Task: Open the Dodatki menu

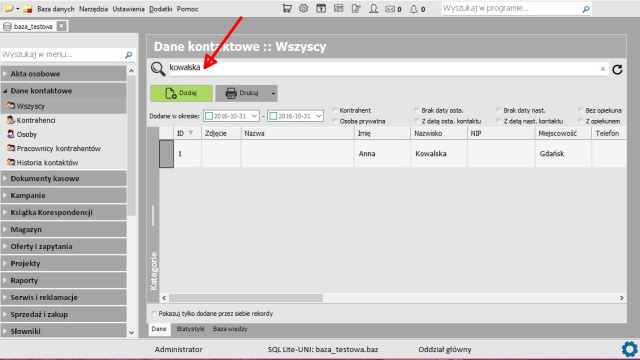Action: tap(160, 9)
